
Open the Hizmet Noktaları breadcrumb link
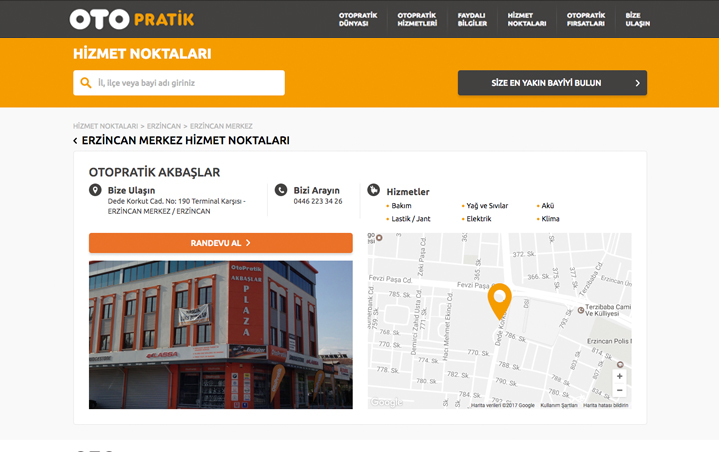click(x=105, y=126)
